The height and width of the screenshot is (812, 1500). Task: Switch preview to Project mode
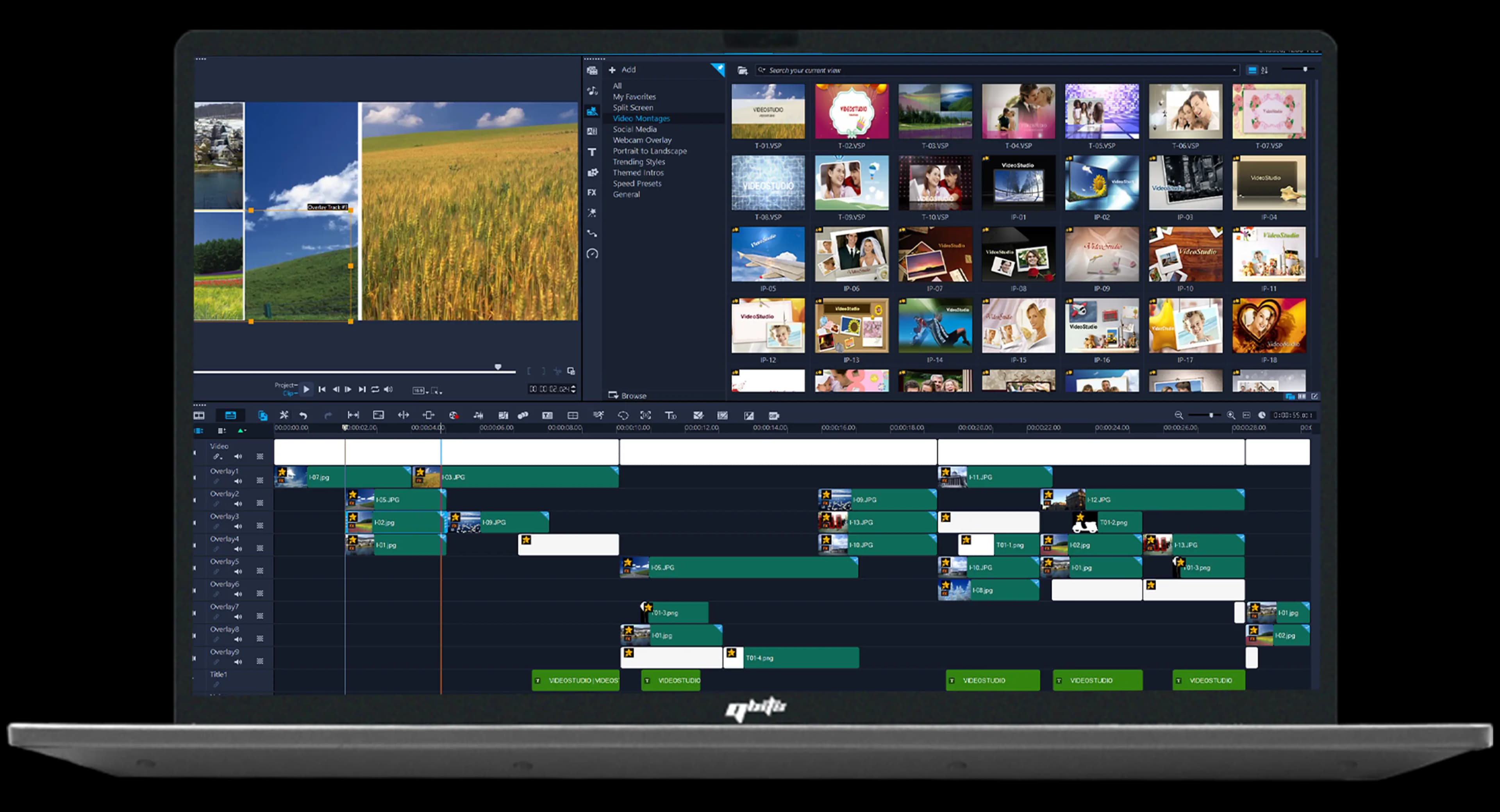[x=285, y=385]
